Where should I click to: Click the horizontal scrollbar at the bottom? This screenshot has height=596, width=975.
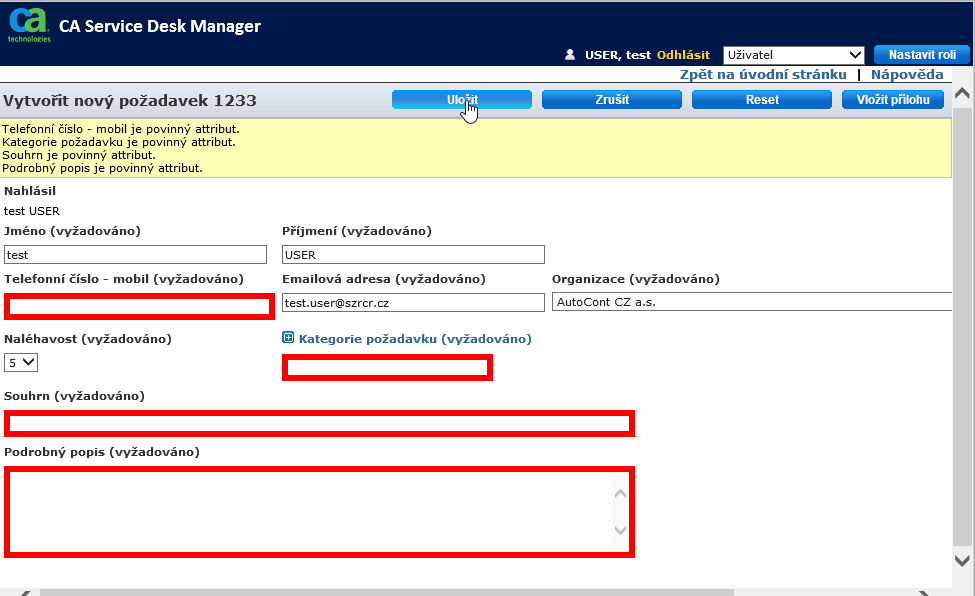click(387, 592)
